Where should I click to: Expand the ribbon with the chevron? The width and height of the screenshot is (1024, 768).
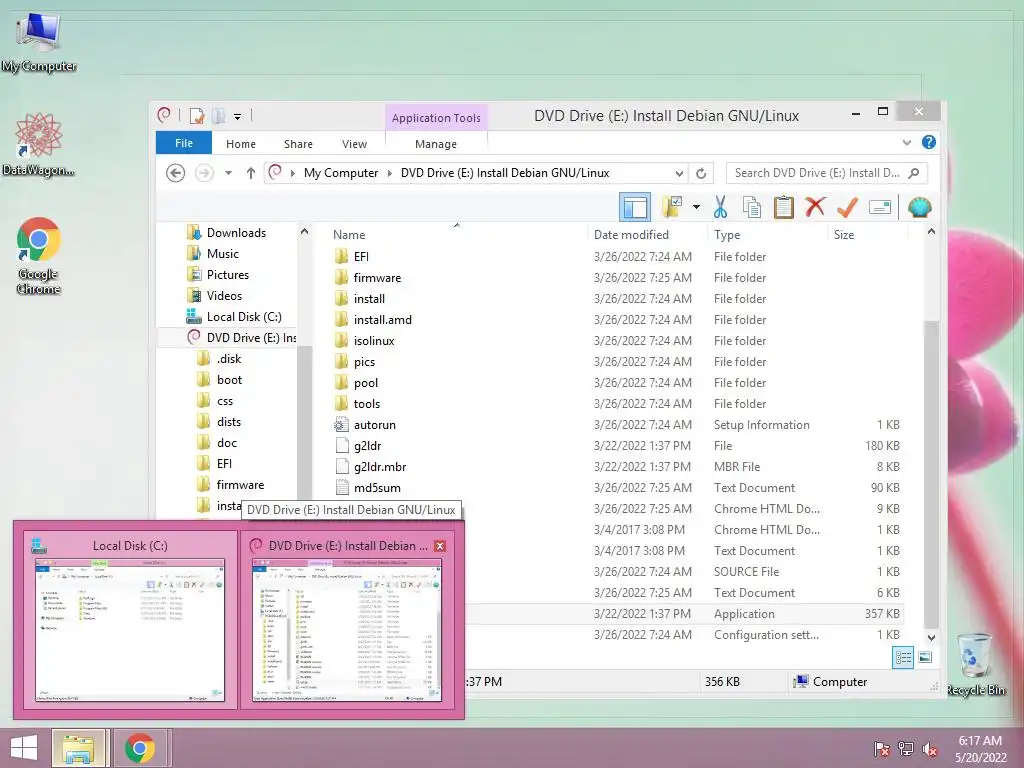coord(906,142)
